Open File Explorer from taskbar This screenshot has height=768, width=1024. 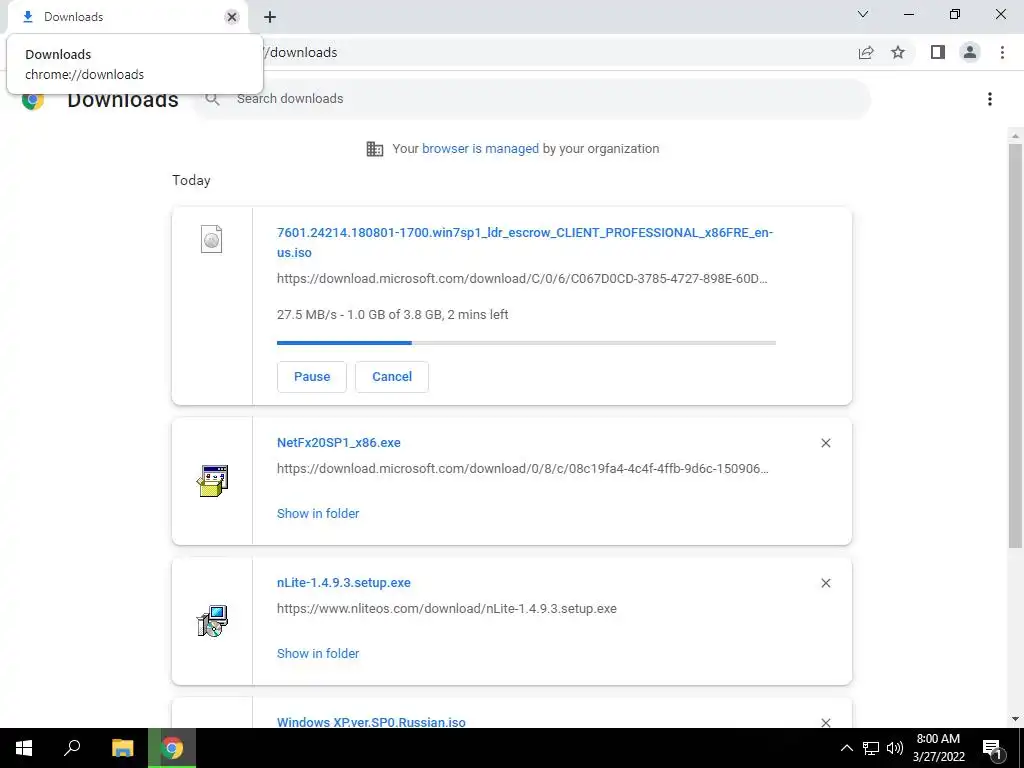[122, 748]
